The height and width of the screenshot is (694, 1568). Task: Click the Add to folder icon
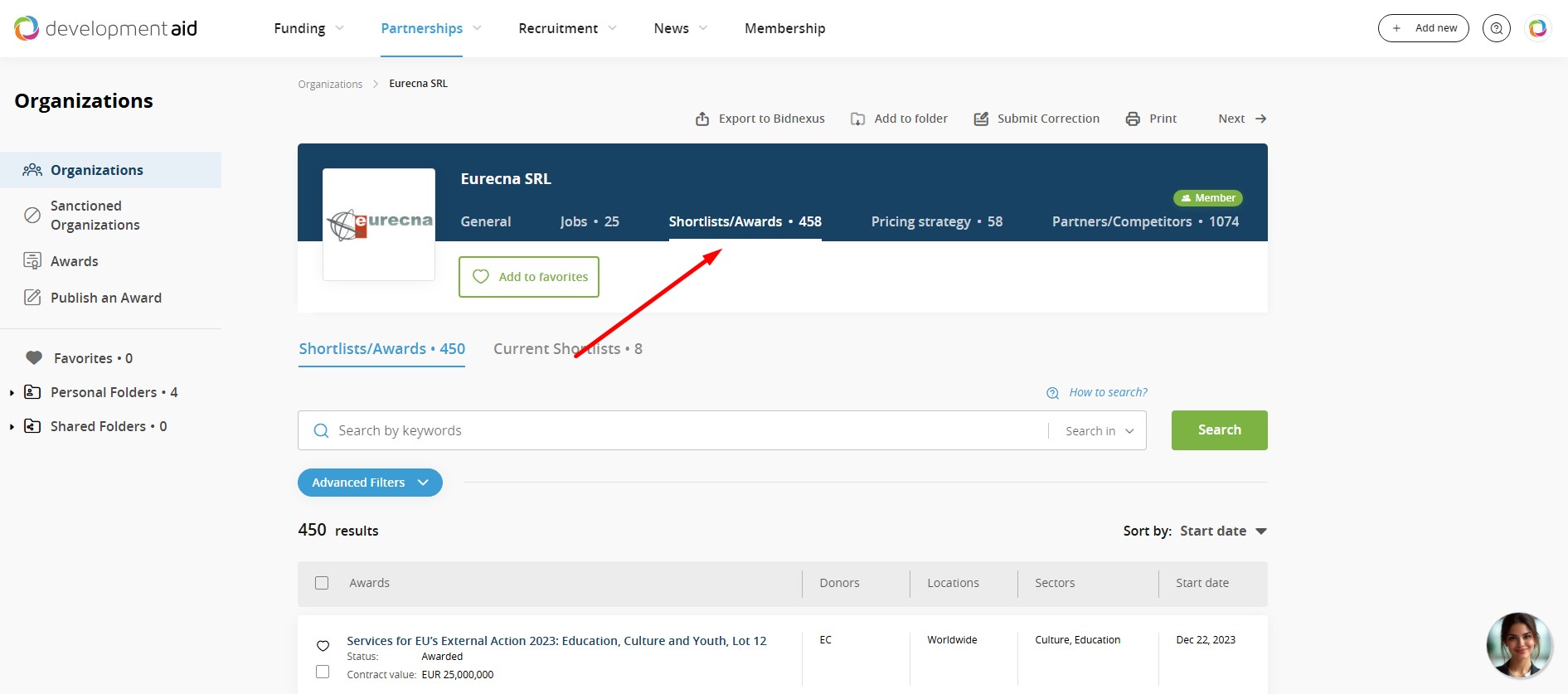(x=858, y=119)
